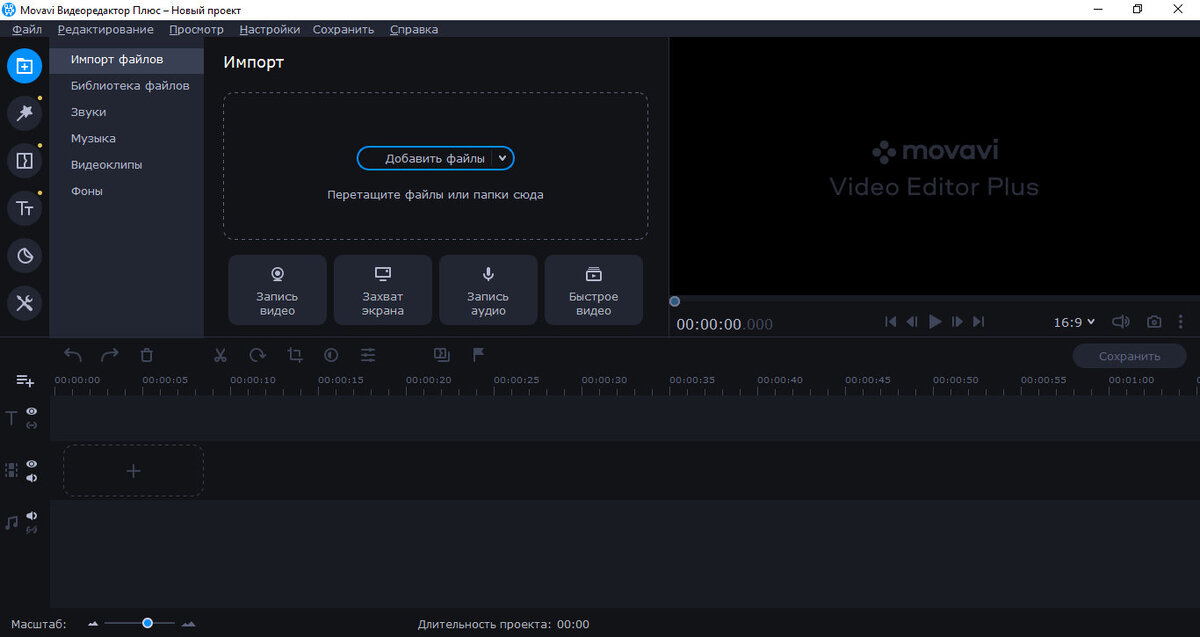Screen dimensions: 1200x637
Task: Open the Настройки menu
Action: click(270, 29)
